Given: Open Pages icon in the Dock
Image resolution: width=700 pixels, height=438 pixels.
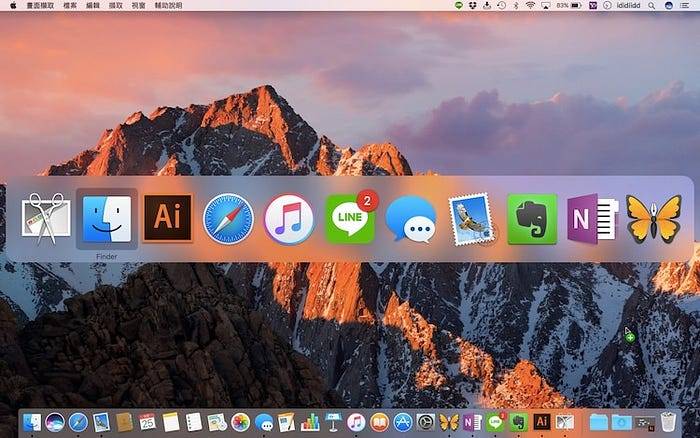Looking at the screenshot, I should 287,422.
